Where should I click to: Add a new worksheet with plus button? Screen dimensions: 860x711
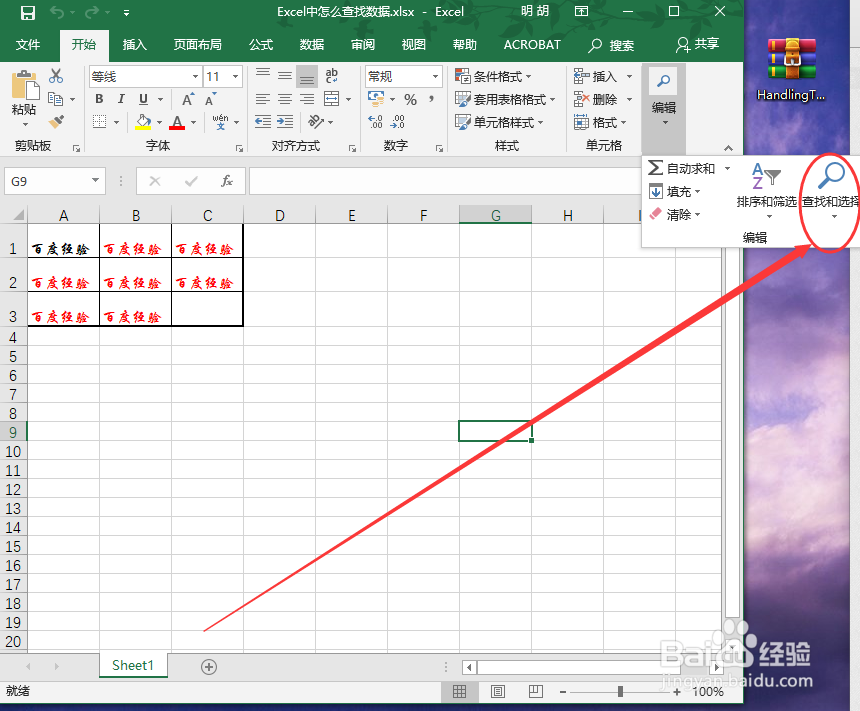[x=208, y=665]
